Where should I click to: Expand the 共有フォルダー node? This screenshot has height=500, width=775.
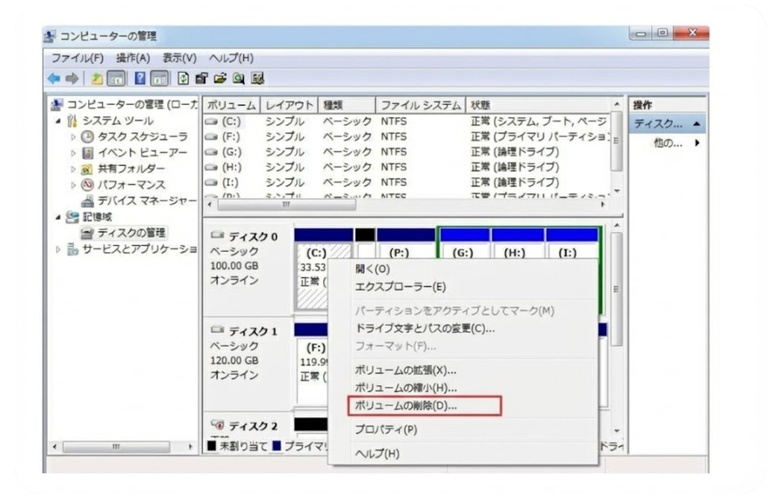(x=73, y=169)
